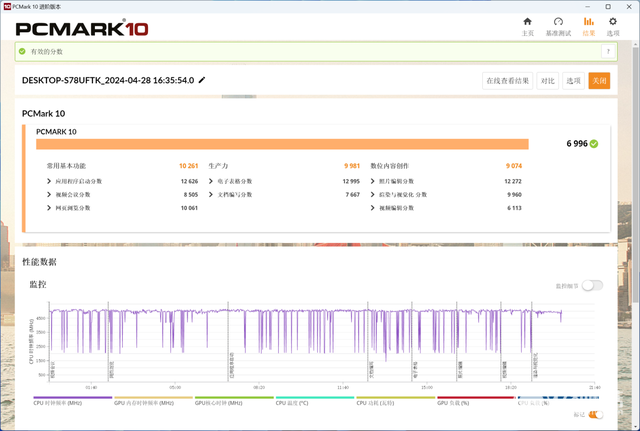
Task: Click the 性能数据 section heading
Action: pyautogui.click(x=39, y=262)
